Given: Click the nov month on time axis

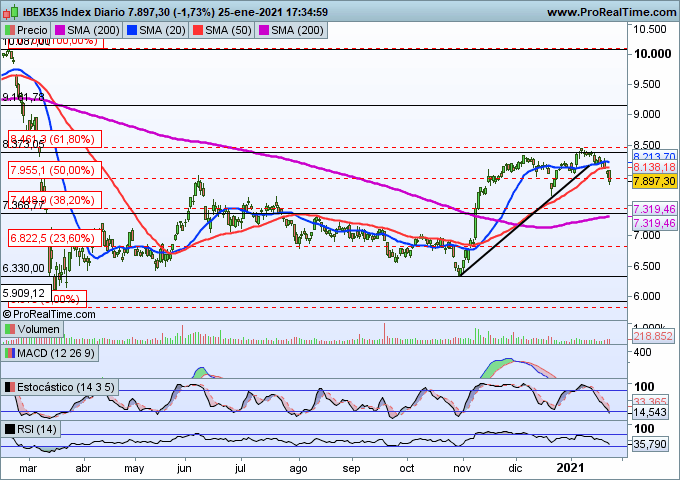Looking at the screenshot, I should click(x=462, y=469).
